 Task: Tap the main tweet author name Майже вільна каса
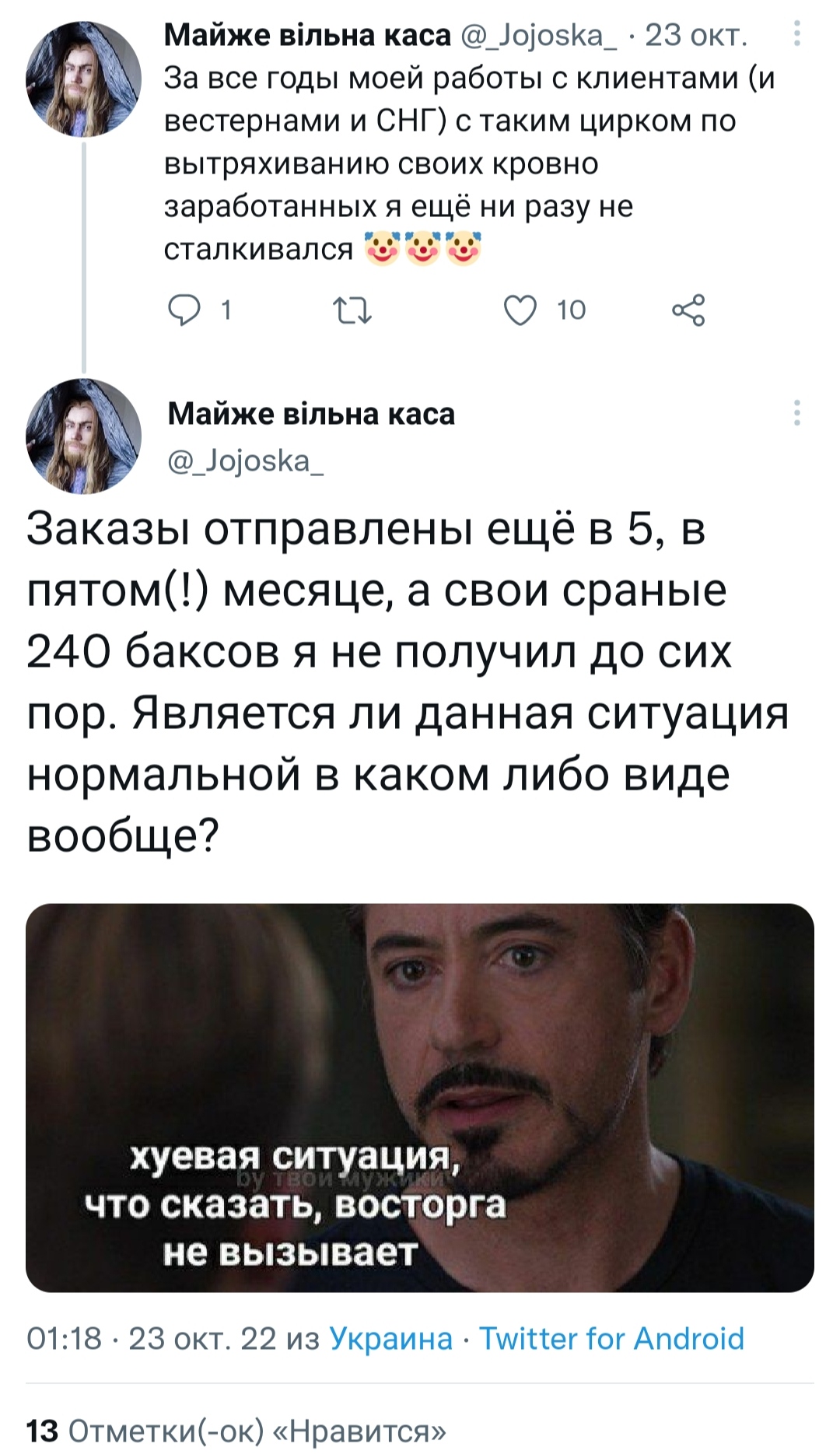(311, 414)
